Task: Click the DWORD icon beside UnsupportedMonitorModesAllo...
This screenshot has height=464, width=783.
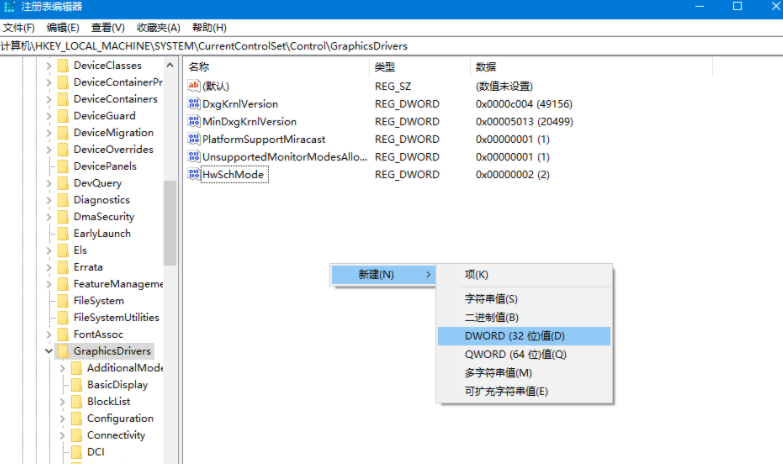Action: click(194, 156)
